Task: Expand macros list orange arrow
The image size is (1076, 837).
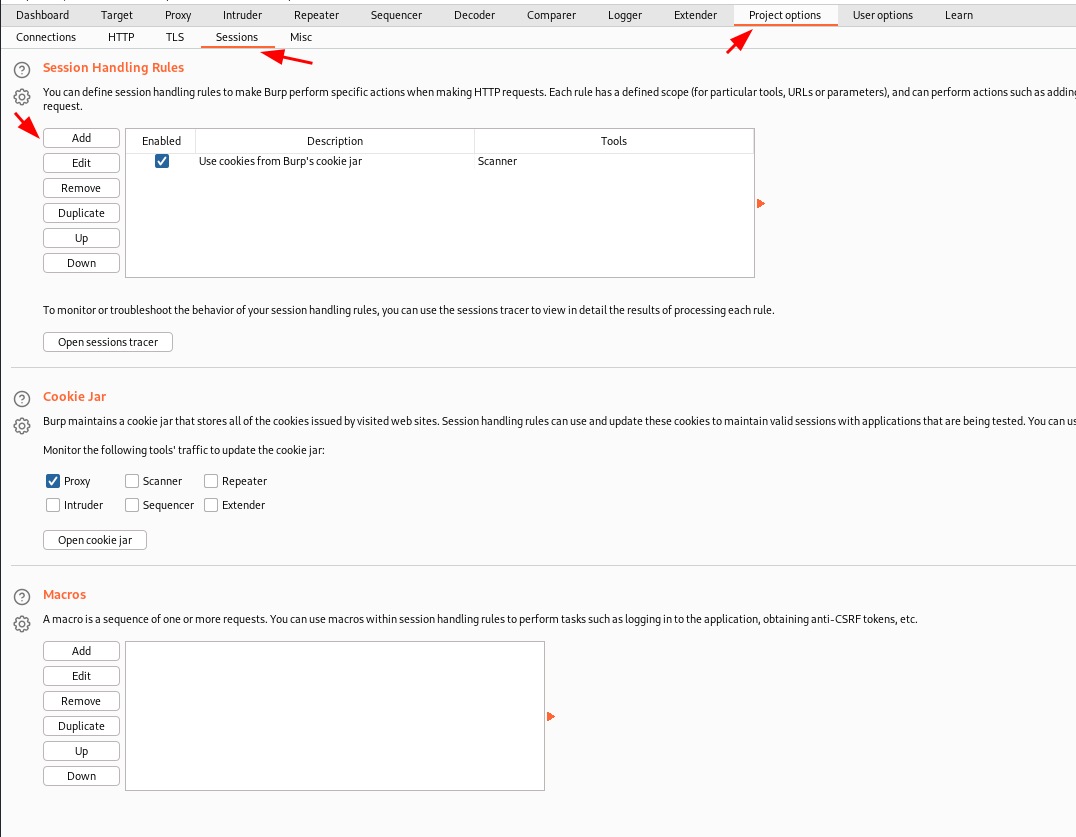Action: (x=550, y=716)
